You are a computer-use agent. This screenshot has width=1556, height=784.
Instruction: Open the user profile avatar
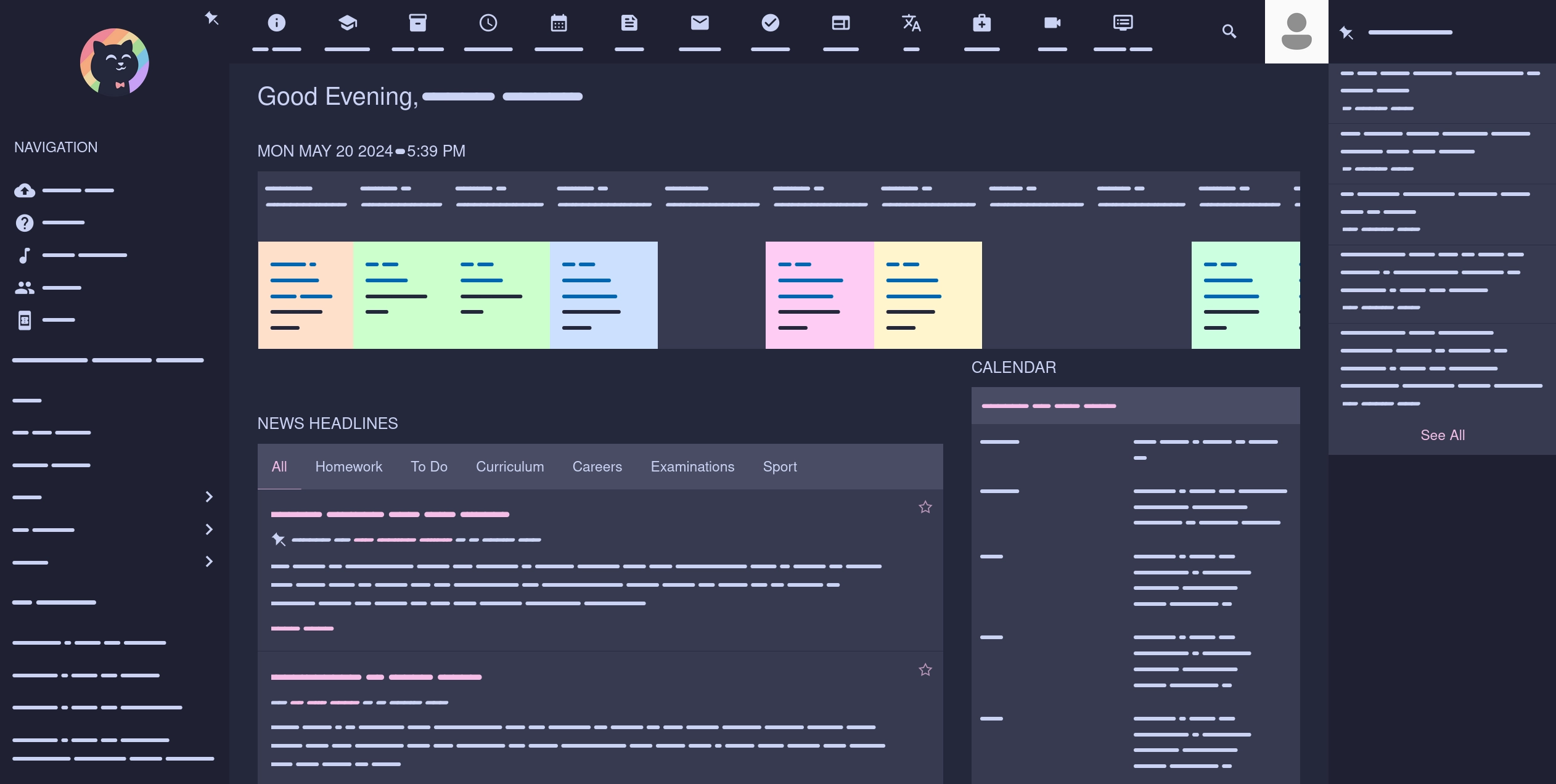[x=1296, y=31]
